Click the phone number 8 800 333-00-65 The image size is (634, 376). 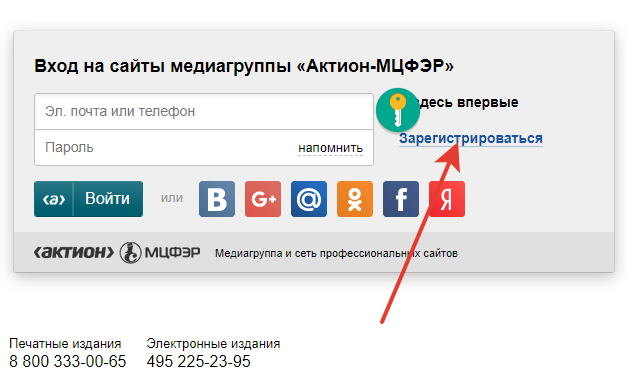pyautogui.click(x=68, y=361)
